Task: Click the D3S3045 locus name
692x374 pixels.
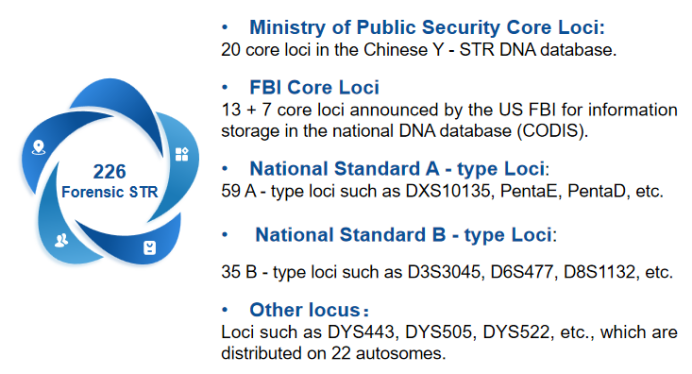Action: click(x=444, y=272)
